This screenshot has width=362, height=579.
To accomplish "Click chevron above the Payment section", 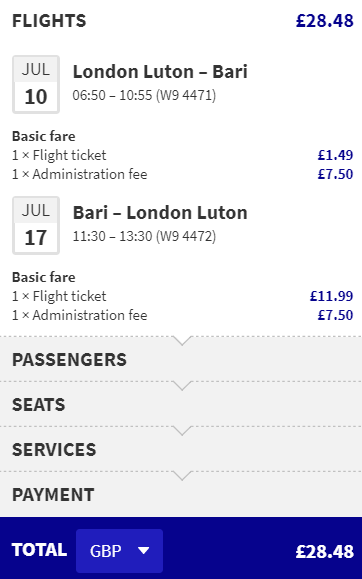I will point(182,476).
